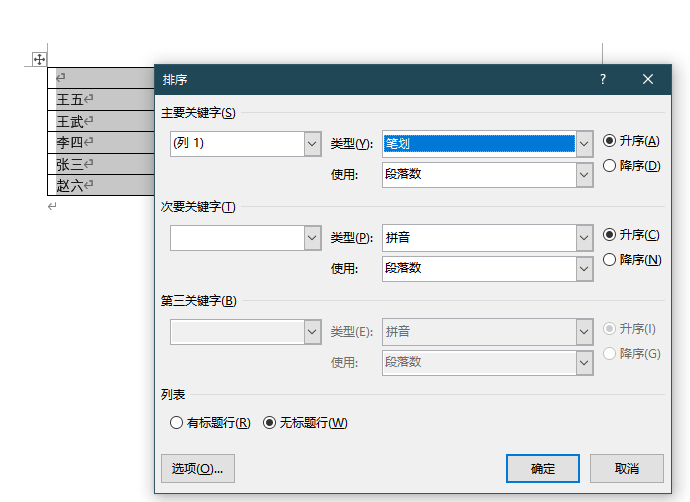Select 降序(N) for secondary keyword
690x502 pixels.
(609, 260)
